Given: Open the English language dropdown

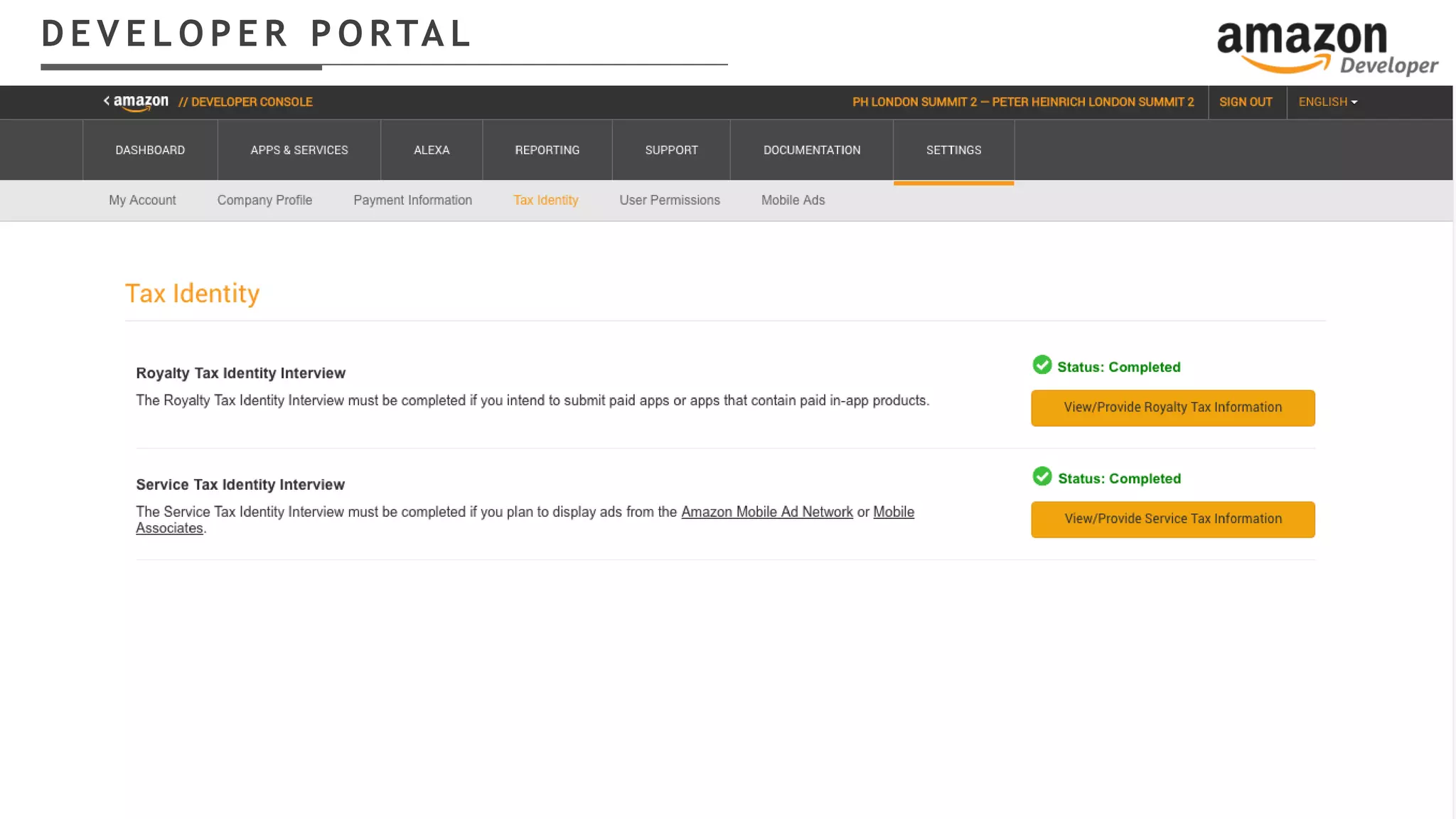Looking at the screenshot, I should click(1327, 102).
